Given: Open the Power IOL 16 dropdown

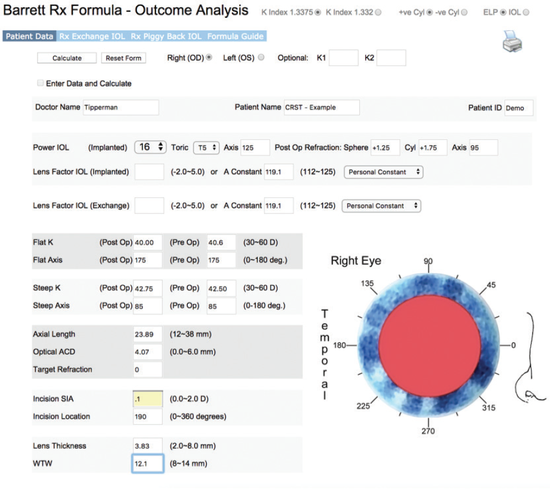Looking at the screenshot, I should tap(150, 147).
